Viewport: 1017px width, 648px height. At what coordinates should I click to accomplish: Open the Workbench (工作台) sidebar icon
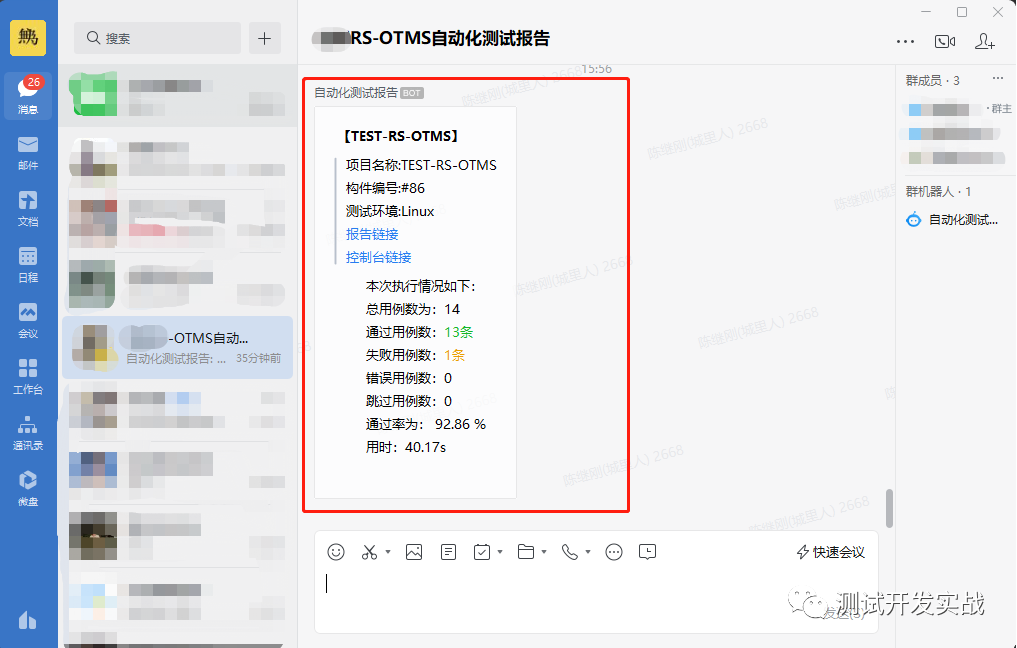[x=28, y=376]
